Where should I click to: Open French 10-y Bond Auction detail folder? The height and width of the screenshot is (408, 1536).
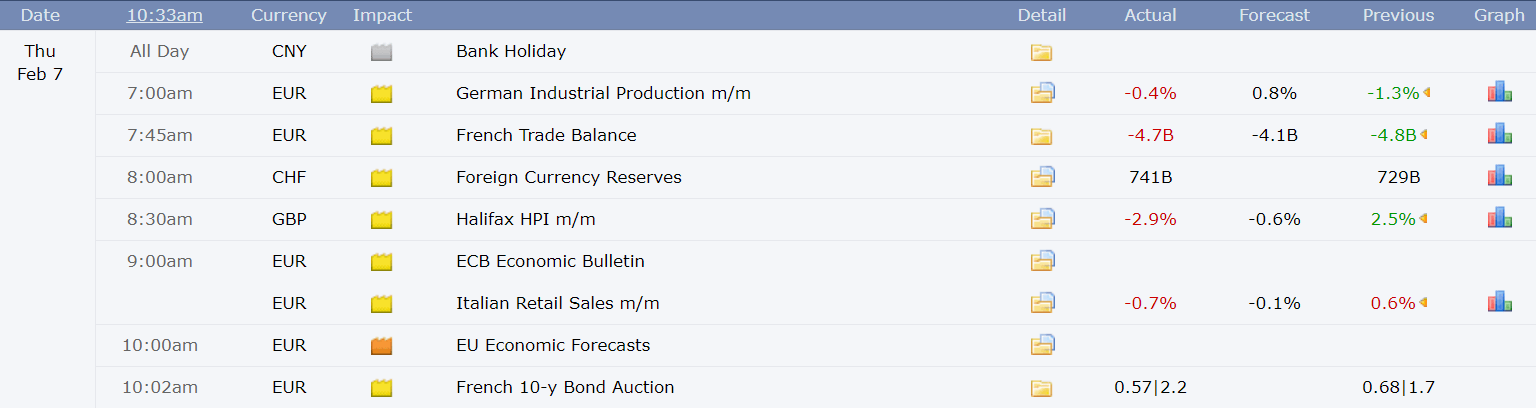[x=1042, y=388]
